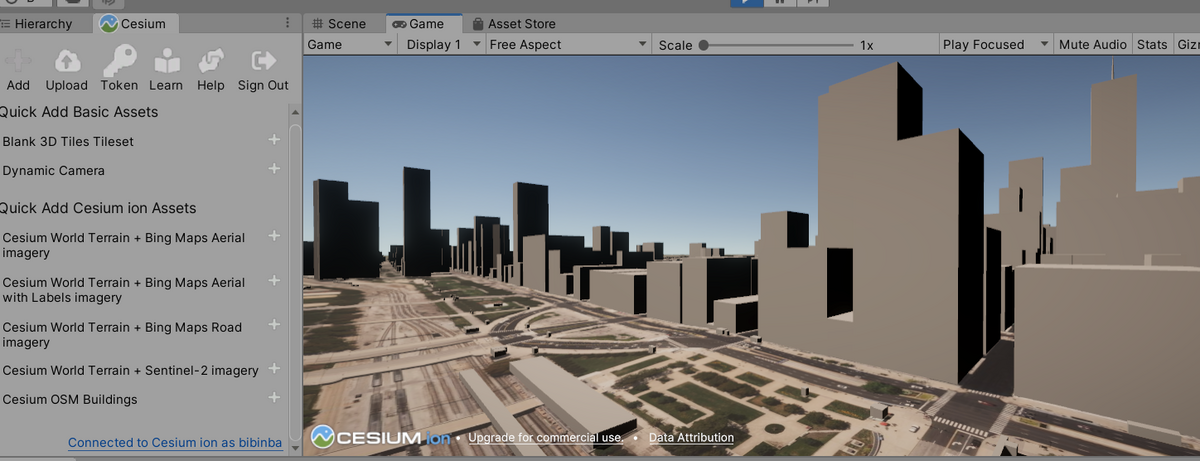This screenshot has height=461, width=1200.
Task: Open the Data Attribution link
Action: [x=691, y=437]
